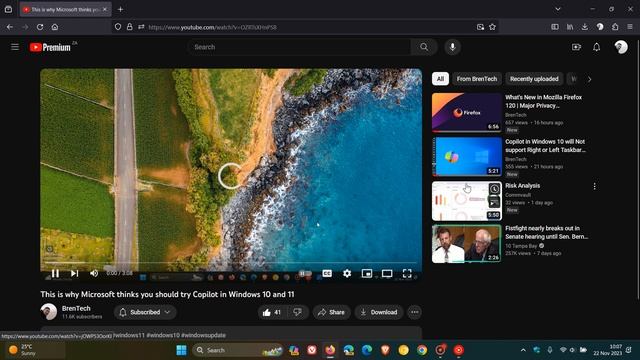The image size is (640, 360).
Task: Switch to miniplayer mode
Action: (x=367, y=273)
